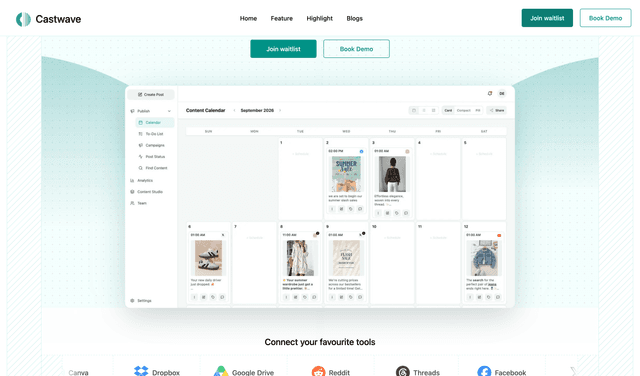Click the DE user avatar
Screen dimensions: 640x376
click(x=502, y=93)
